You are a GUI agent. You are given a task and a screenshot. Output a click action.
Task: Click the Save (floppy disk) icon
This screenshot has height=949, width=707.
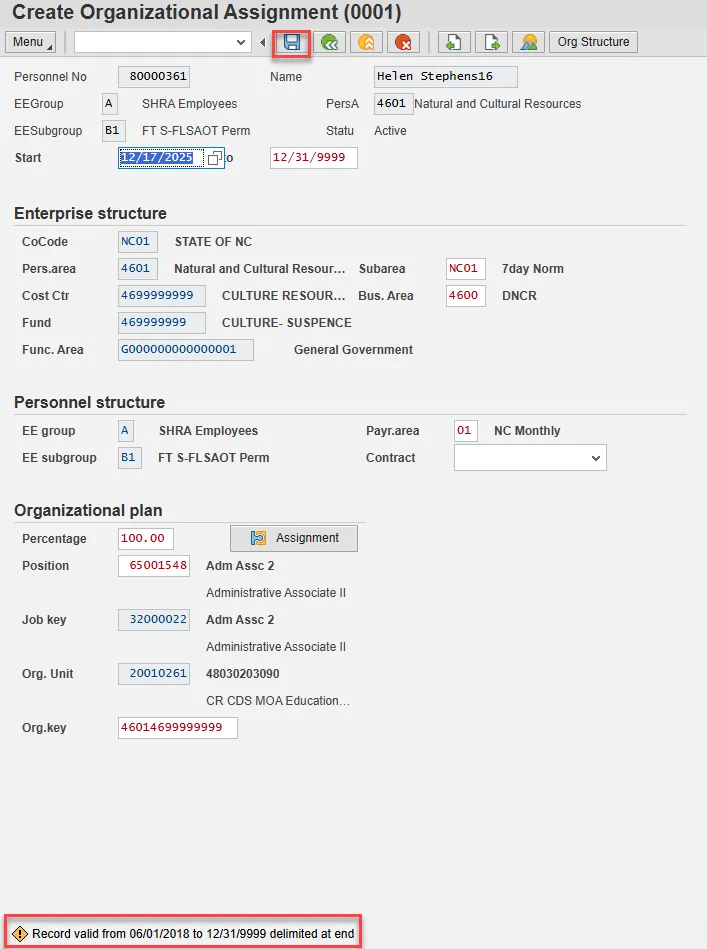click(x=292, y=42)
